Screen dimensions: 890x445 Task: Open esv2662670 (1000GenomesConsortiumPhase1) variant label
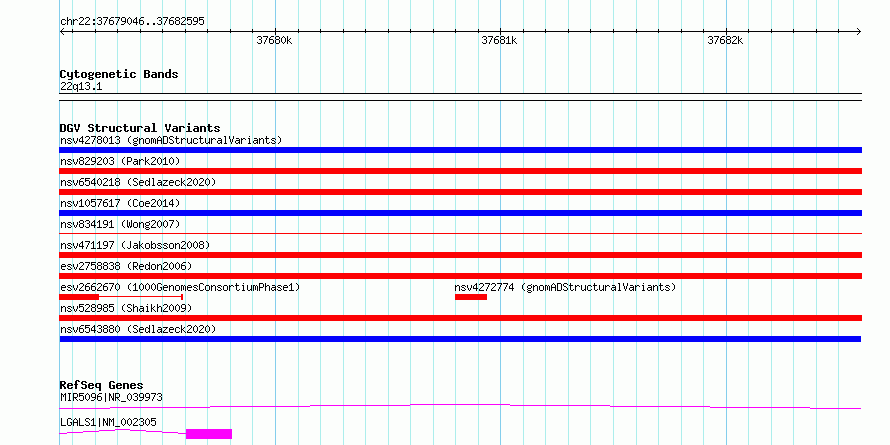[x=180, y=287]
